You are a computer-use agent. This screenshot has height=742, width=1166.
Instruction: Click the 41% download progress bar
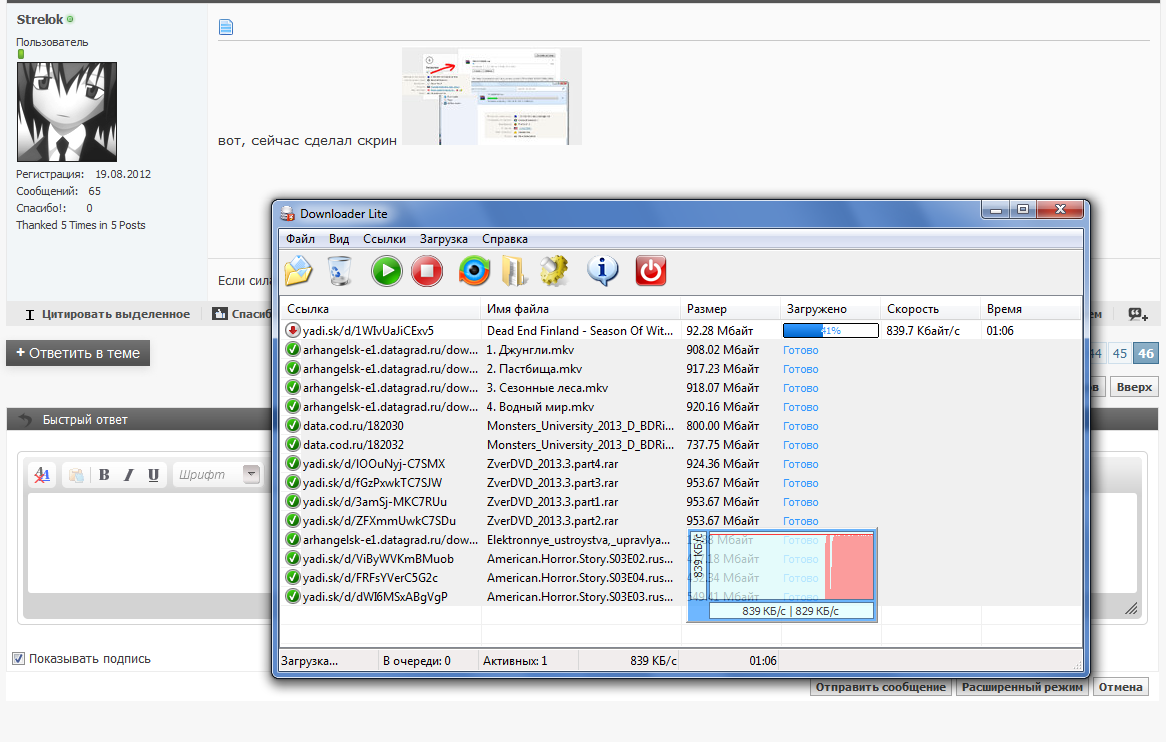point(830,330)
